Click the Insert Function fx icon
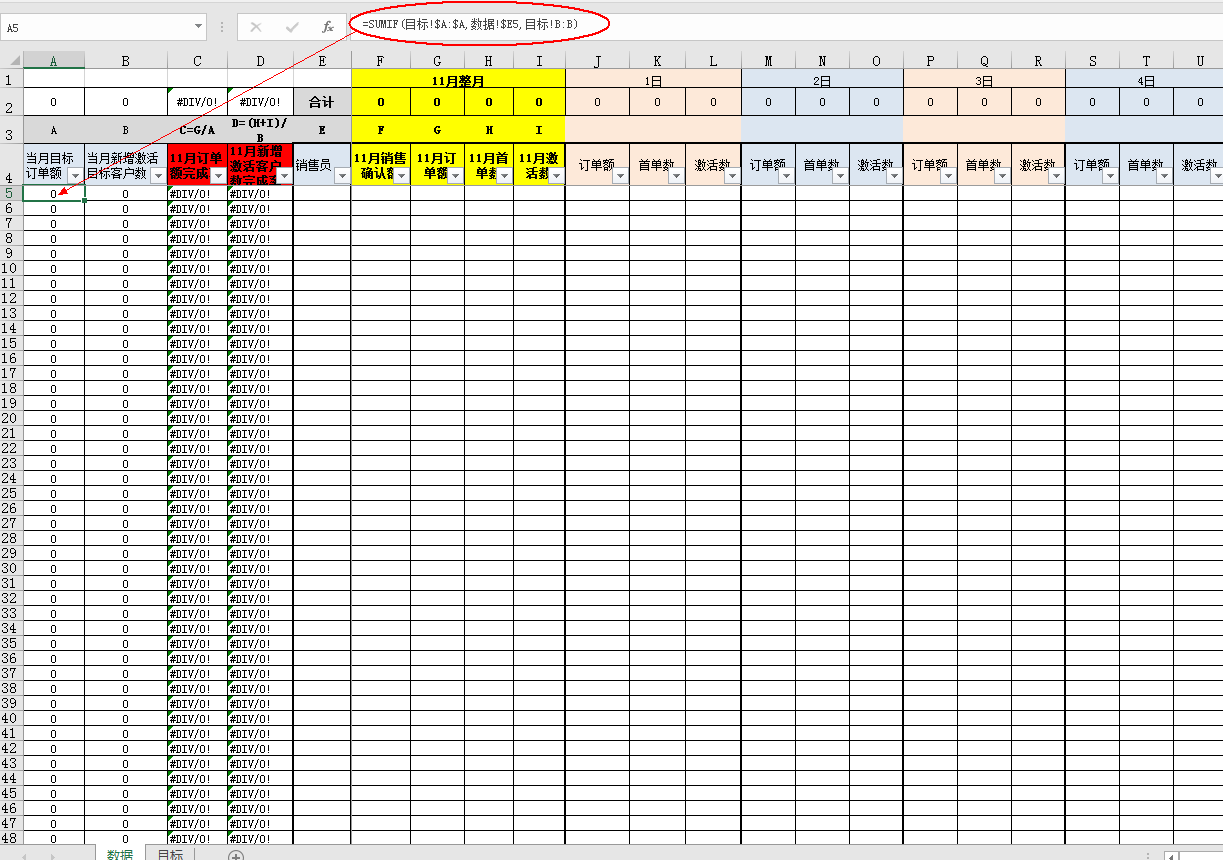 pyautogui.click(x=327, y=27)
